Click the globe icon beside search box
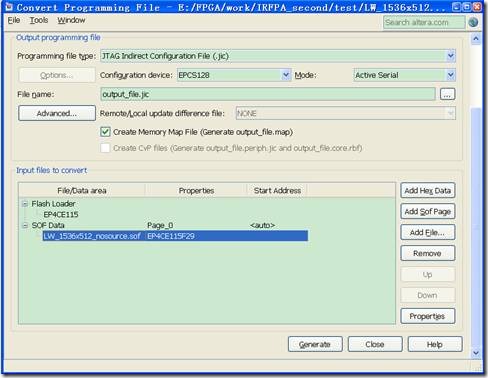 (473, 22)
